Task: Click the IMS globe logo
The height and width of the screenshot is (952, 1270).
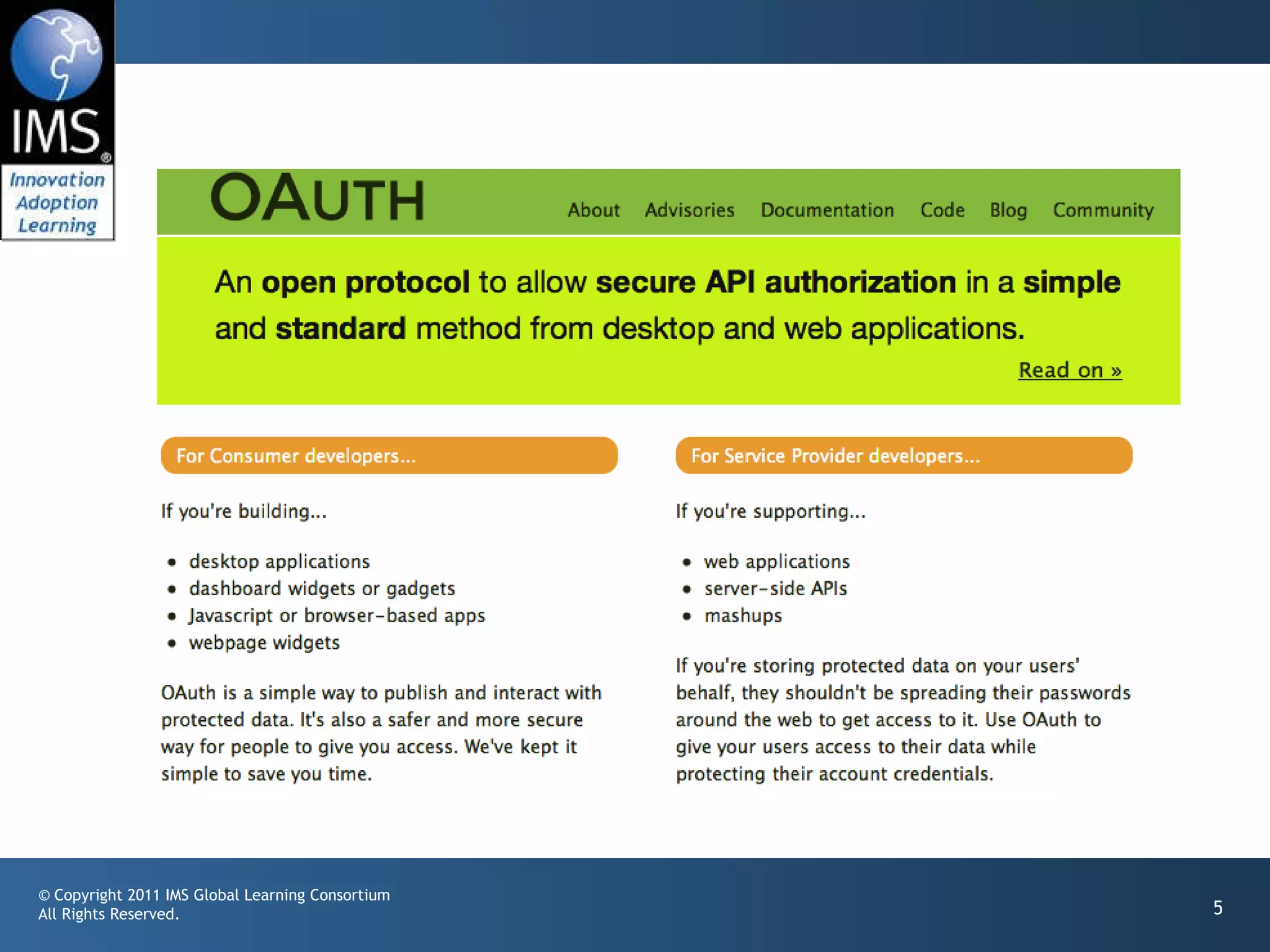Action: (56, 56)
